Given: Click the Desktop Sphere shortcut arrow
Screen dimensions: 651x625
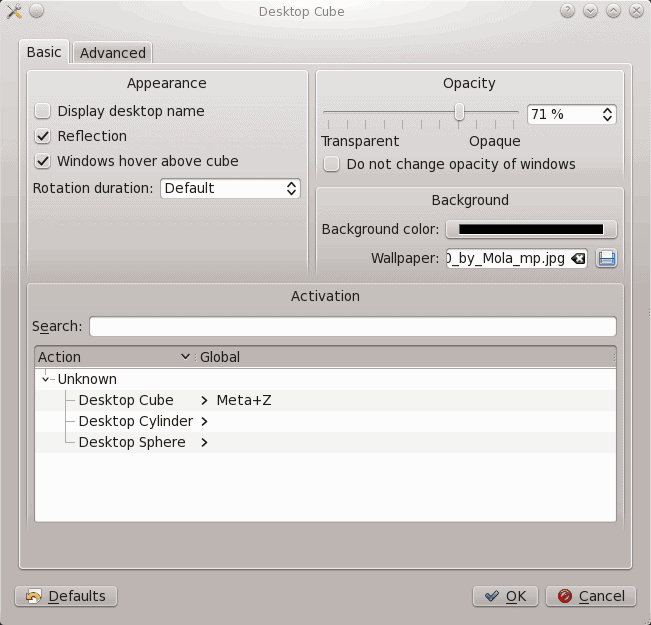Looking at the screenshot, I should click(204, 442).
